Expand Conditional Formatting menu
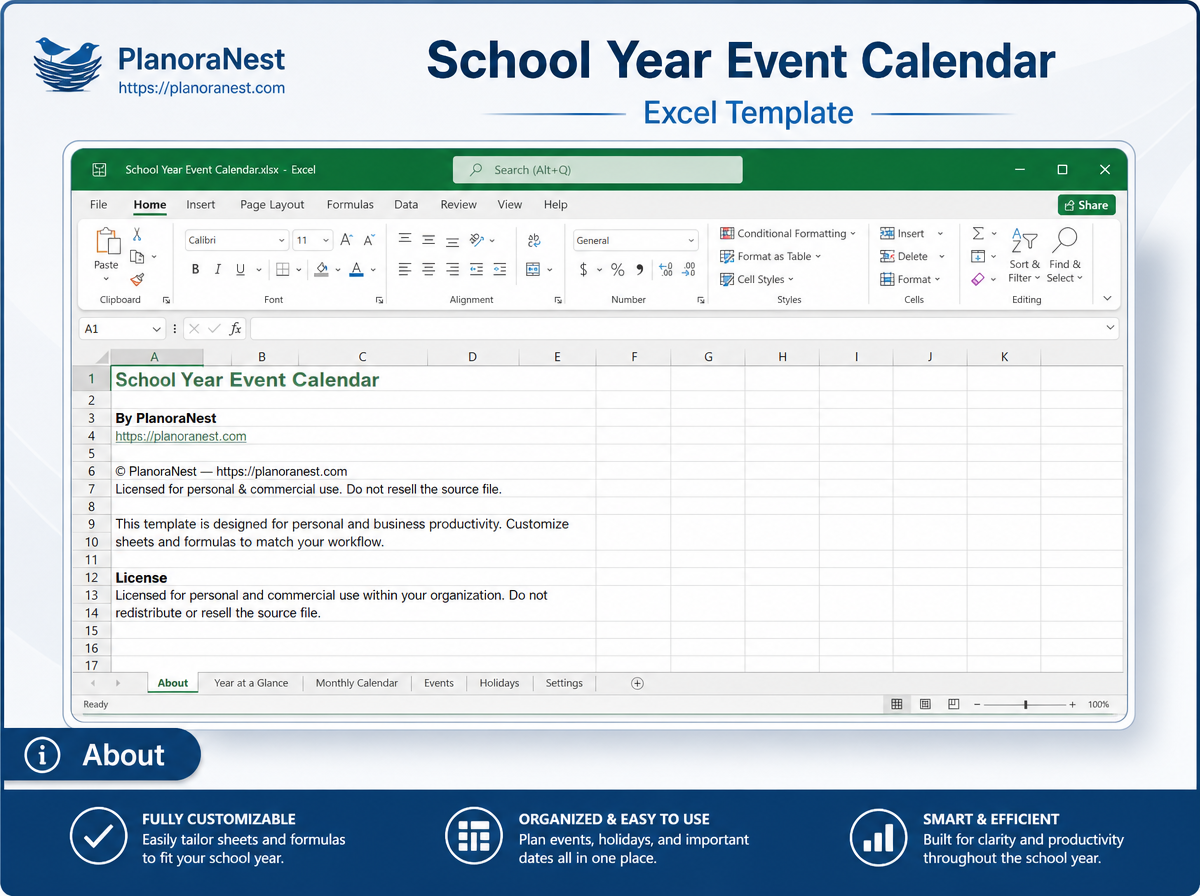Screen dimensions: 1200x896 pyautogui.click(x=788, y=234)
